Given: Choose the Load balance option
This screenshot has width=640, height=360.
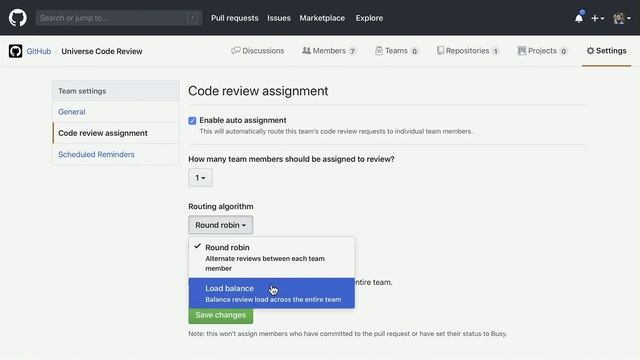Looking at the screenshot, I should click(271, 293).
